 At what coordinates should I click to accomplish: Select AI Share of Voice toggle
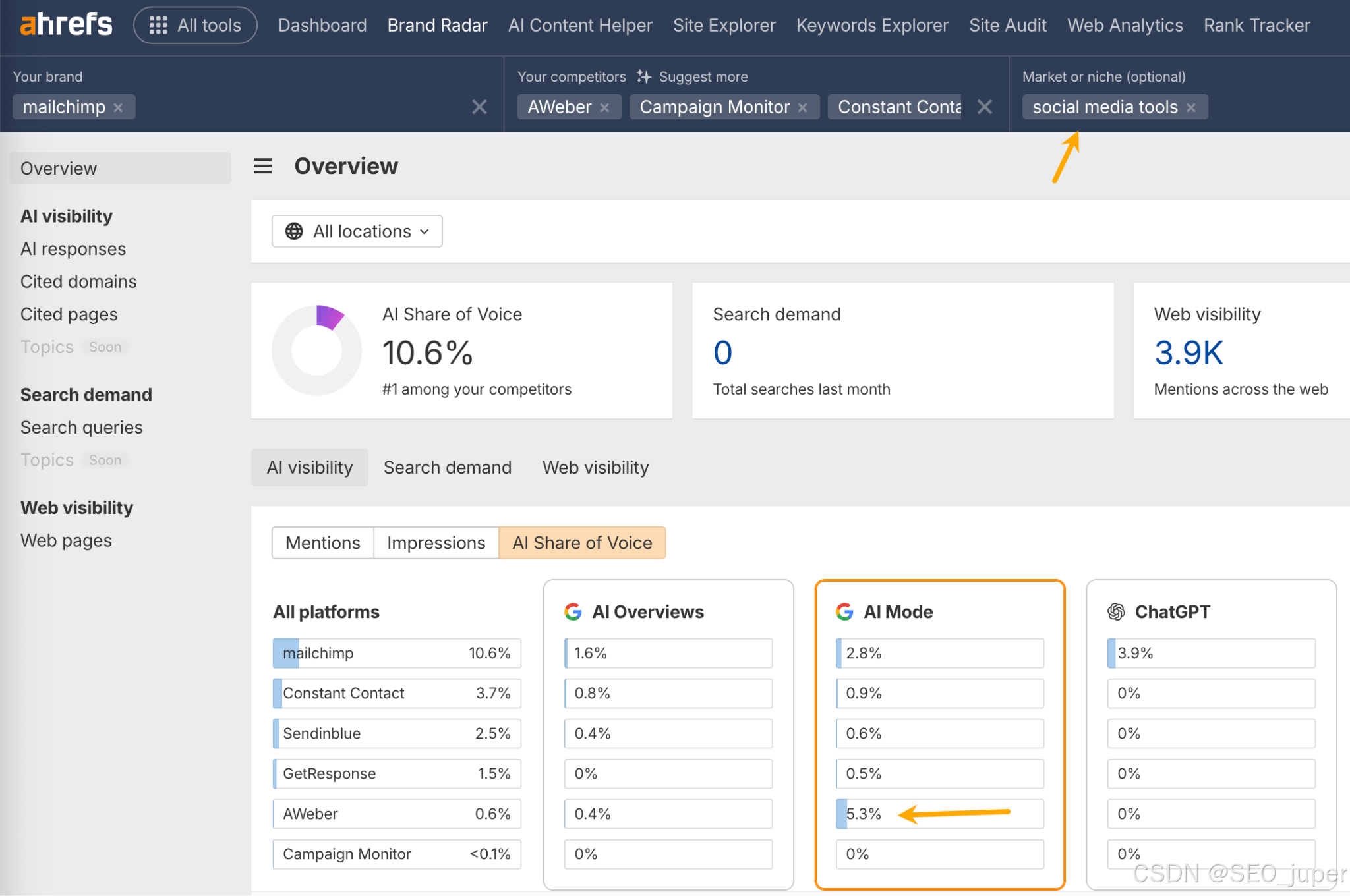coord(582,543)
